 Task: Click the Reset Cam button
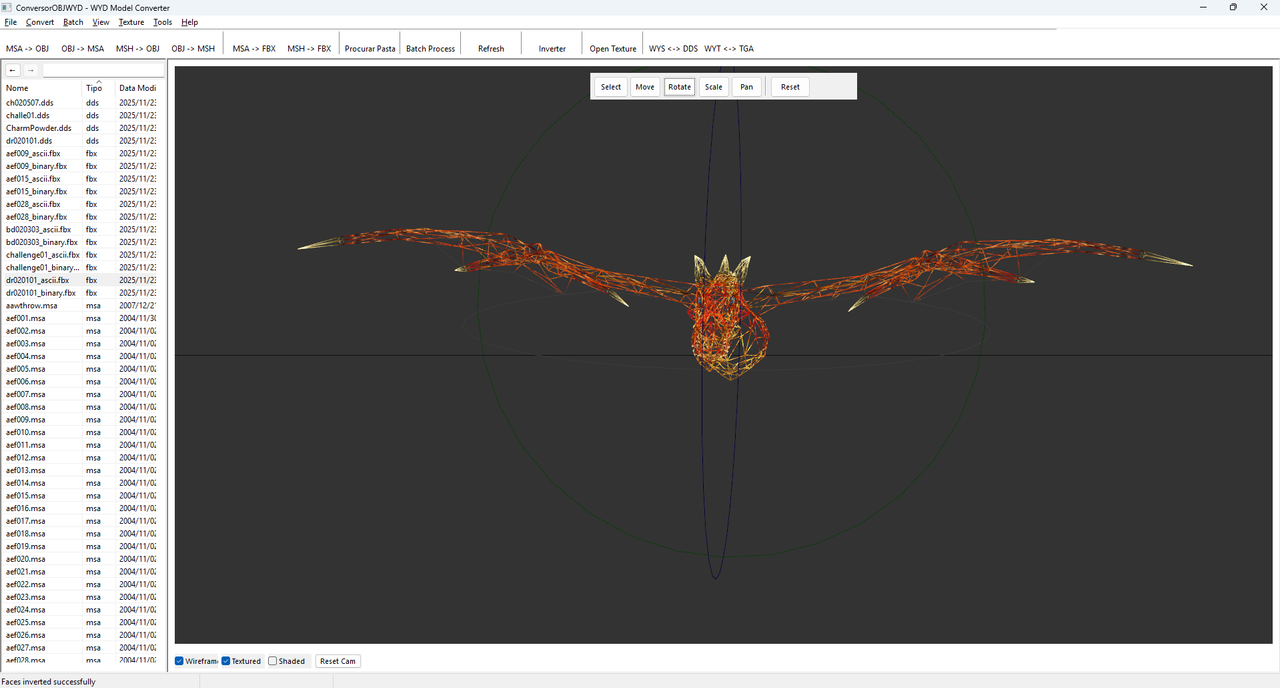(337, 661)
